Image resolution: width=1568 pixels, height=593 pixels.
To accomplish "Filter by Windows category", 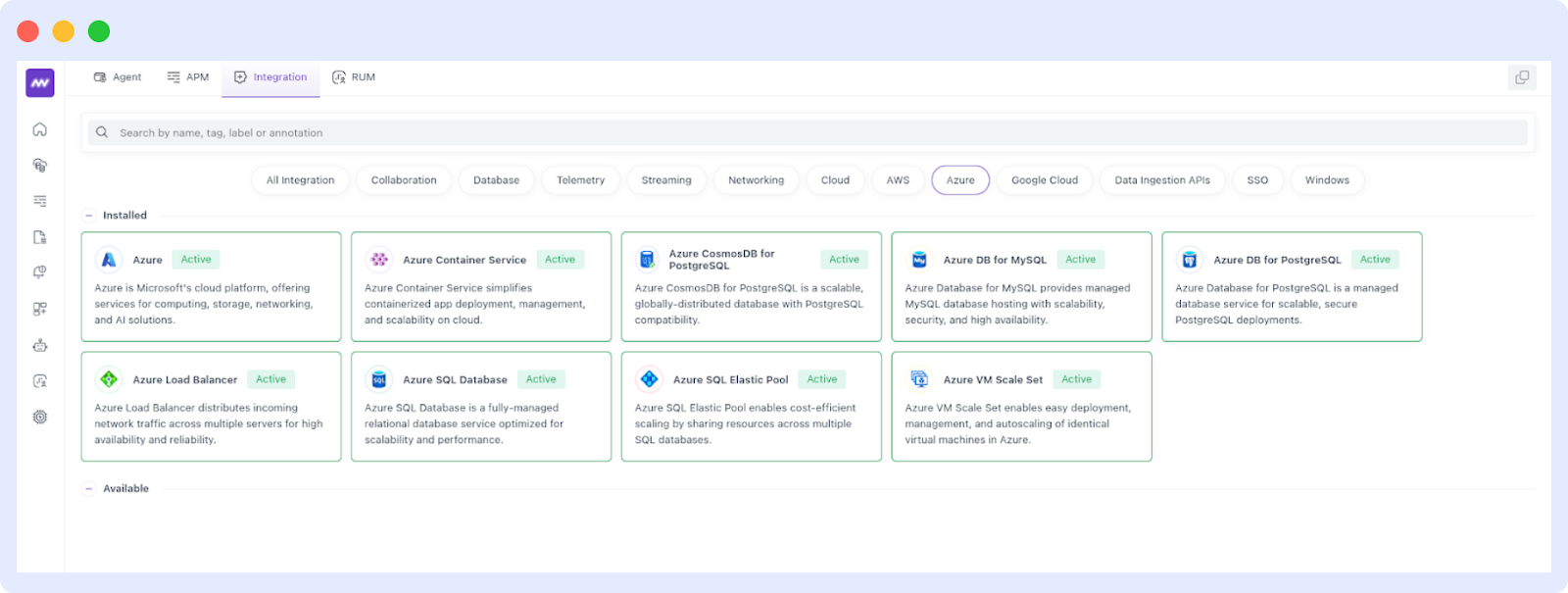I will (x=1327, y=180).
